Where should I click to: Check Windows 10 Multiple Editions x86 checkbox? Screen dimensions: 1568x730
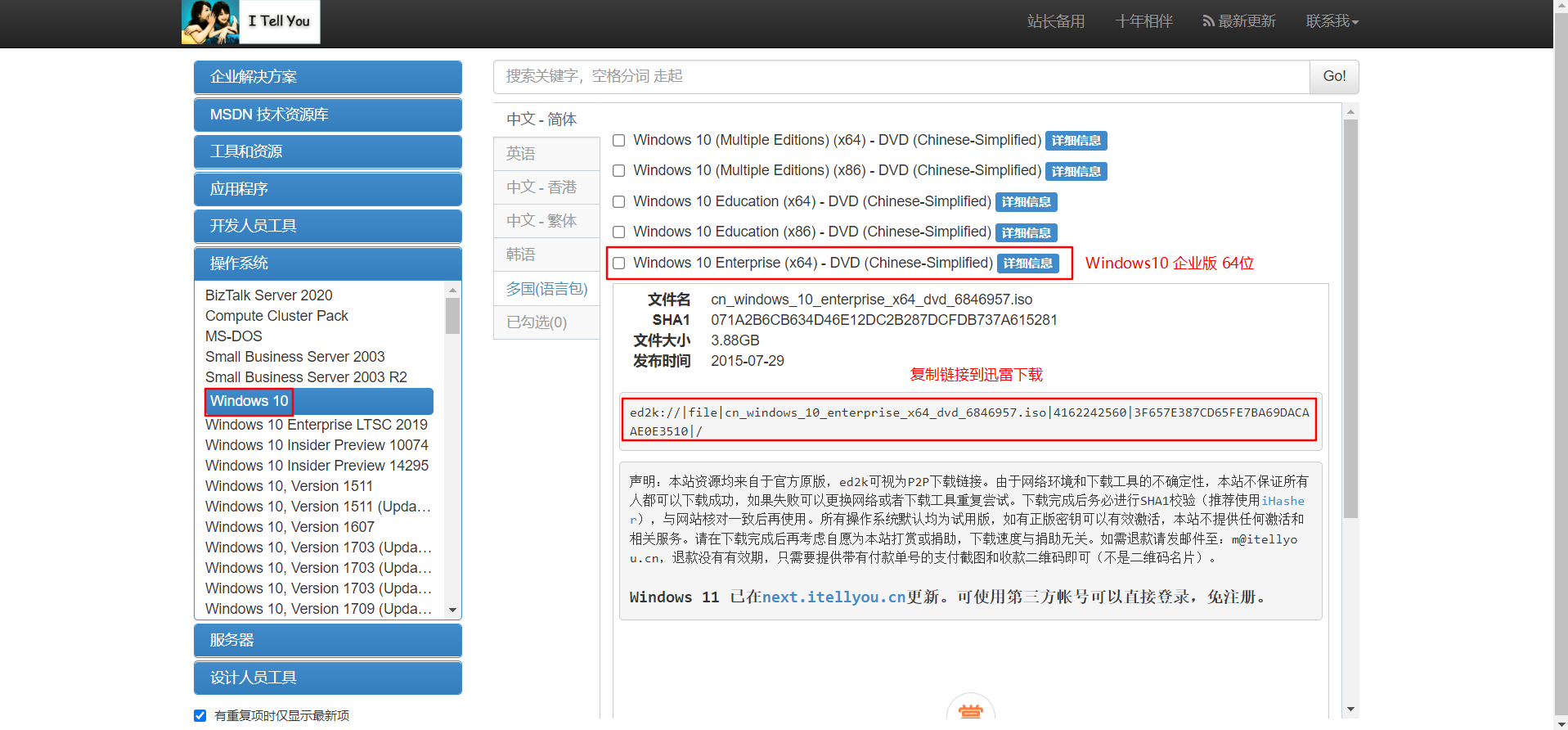pos(619,171)
